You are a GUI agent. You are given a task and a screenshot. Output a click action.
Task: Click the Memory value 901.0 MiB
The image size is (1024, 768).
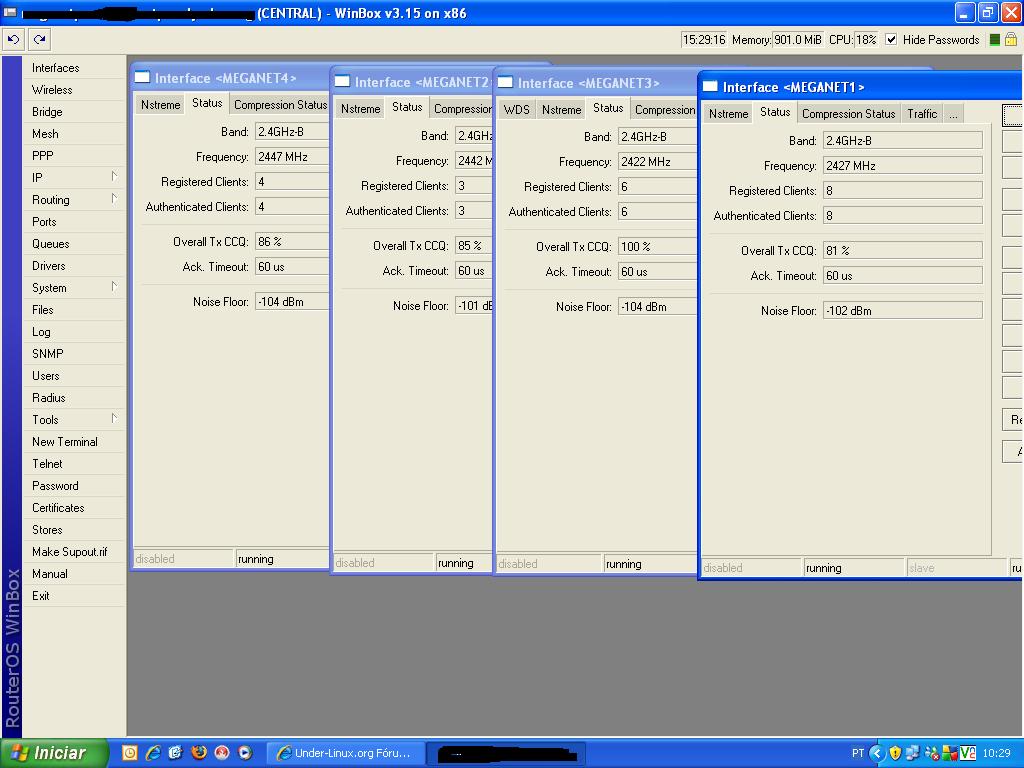pyautogui.click(x=797, y=40)
